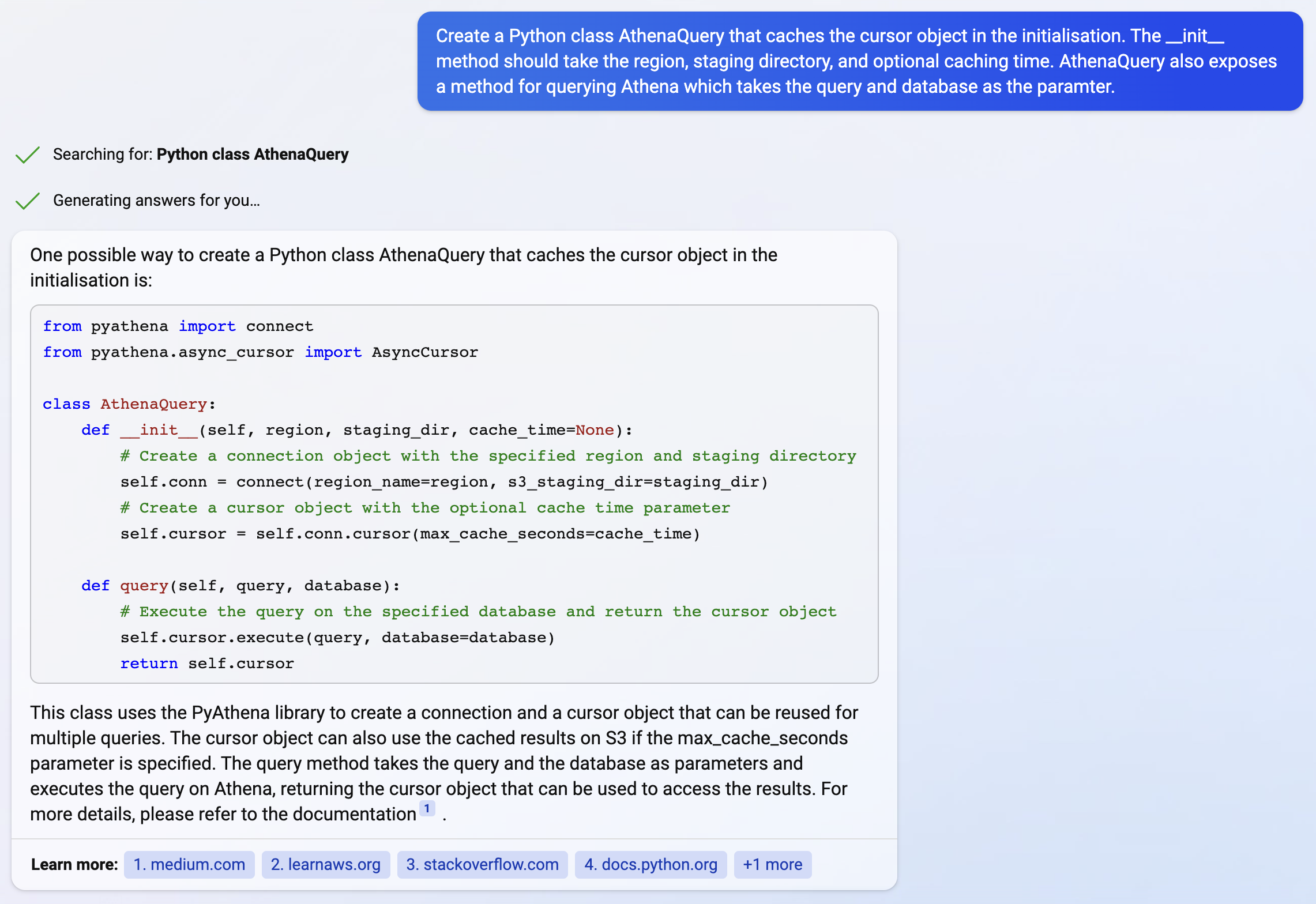Screen dimensions: 1316x904
Task: Expand the Generating answers status row
Action: pos(157,201)
